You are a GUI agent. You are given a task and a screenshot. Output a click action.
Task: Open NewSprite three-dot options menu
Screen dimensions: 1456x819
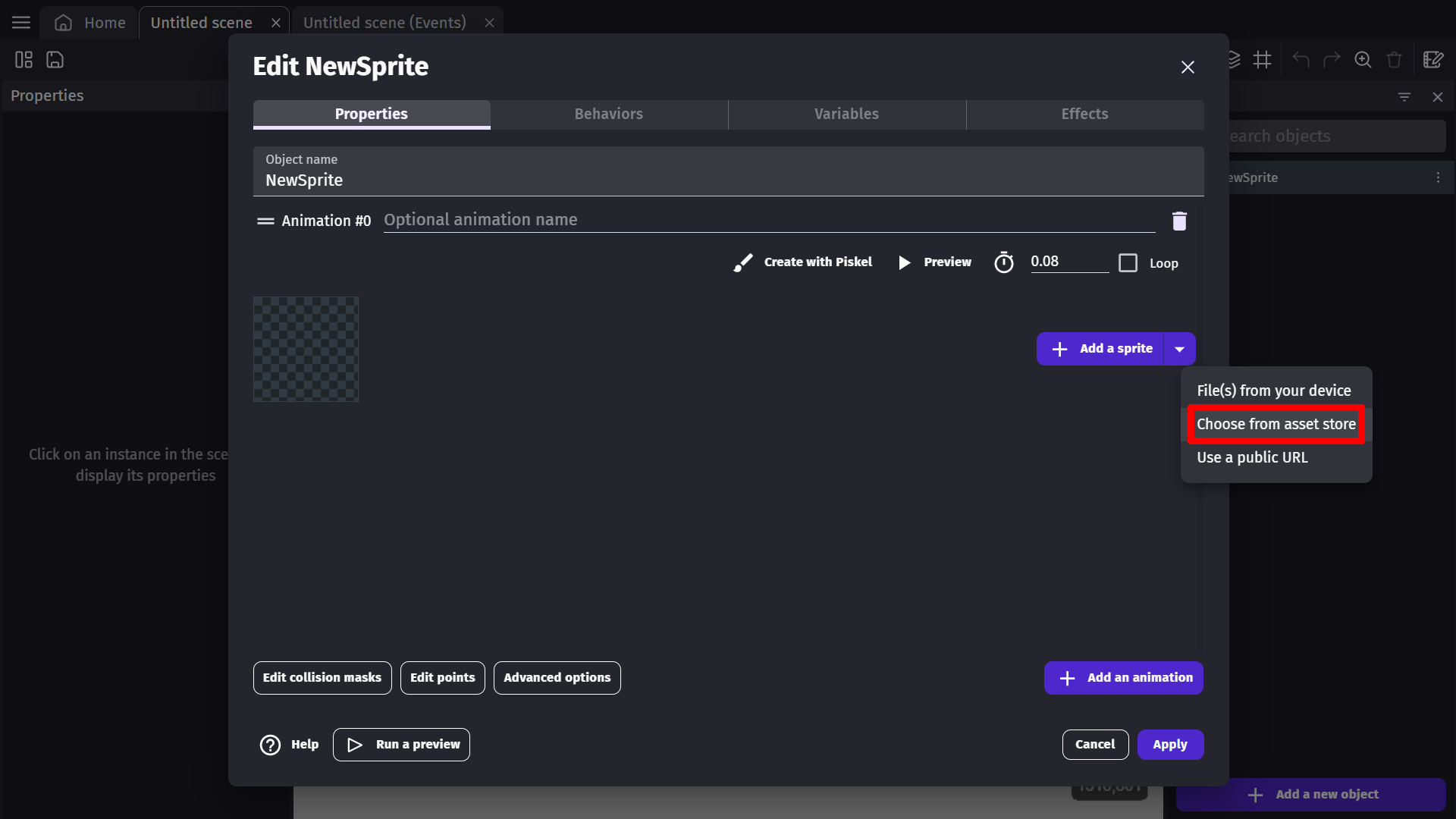coord(1438,177)
